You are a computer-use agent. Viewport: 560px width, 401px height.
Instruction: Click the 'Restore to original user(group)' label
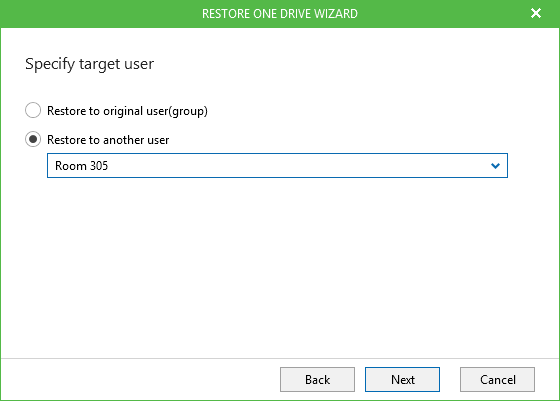click(x=127, y=111)
